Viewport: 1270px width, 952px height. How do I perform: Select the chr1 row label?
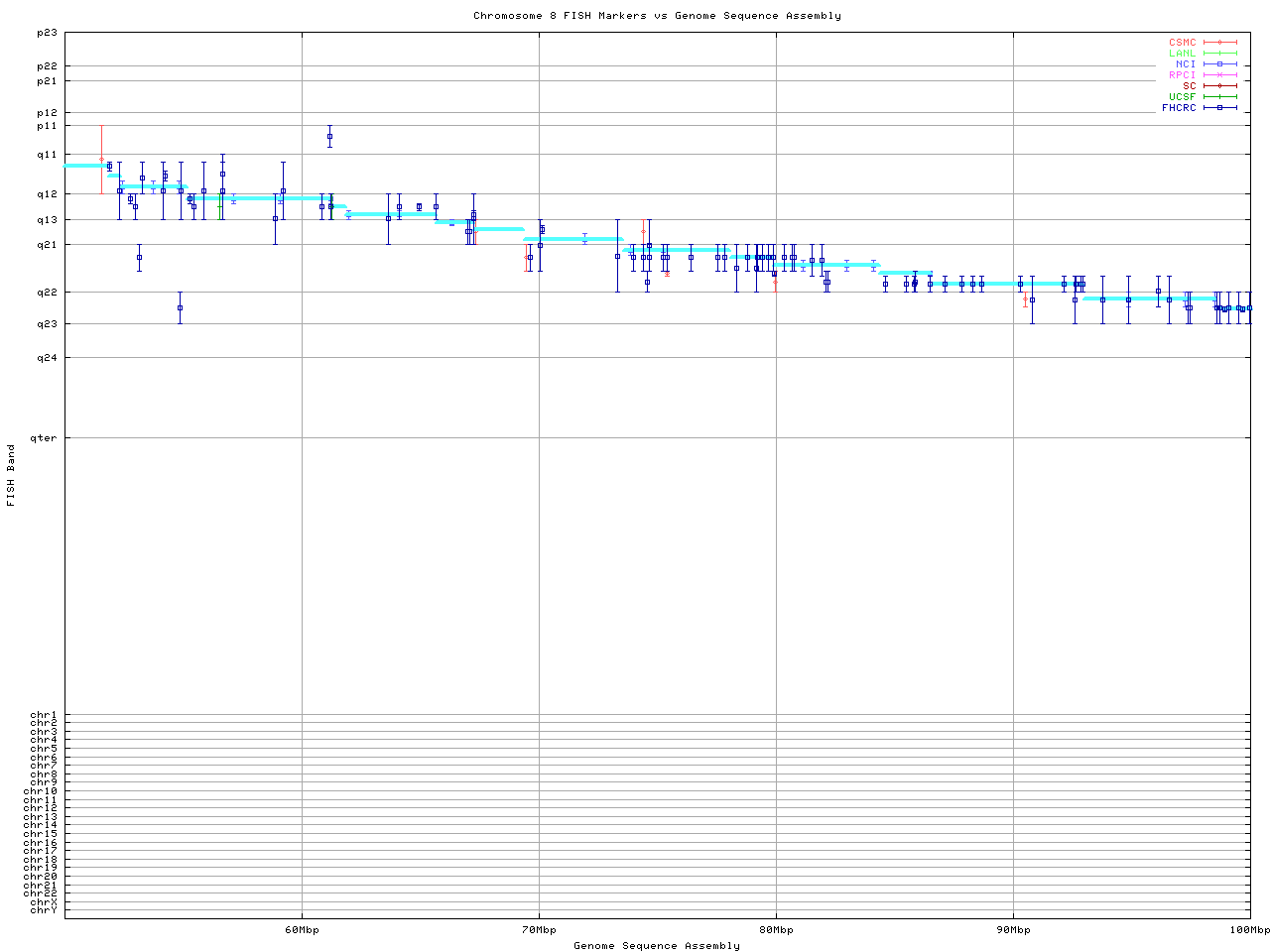tap(44, 715)
